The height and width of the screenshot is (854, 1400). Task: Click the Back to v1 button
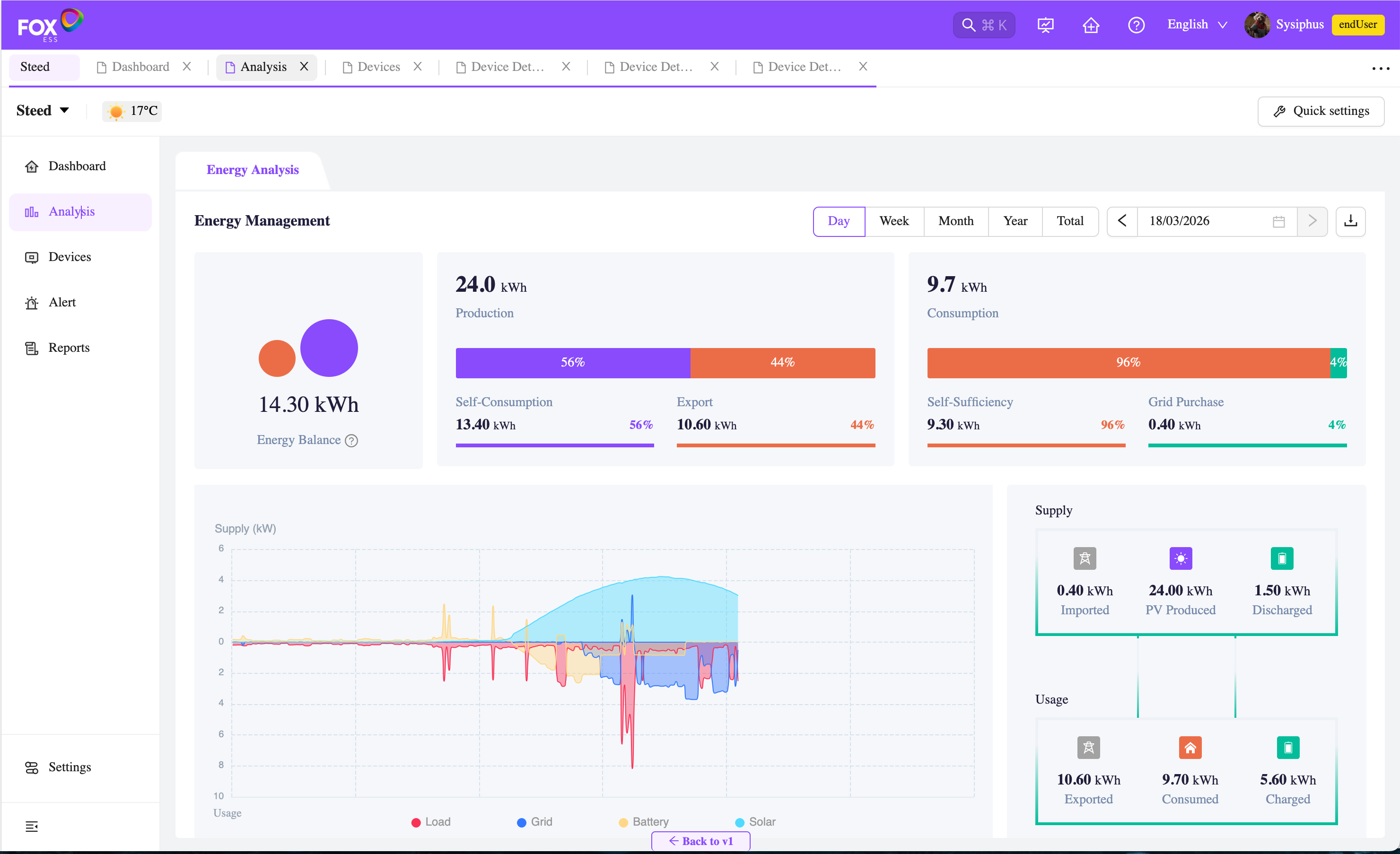point(700,841)
